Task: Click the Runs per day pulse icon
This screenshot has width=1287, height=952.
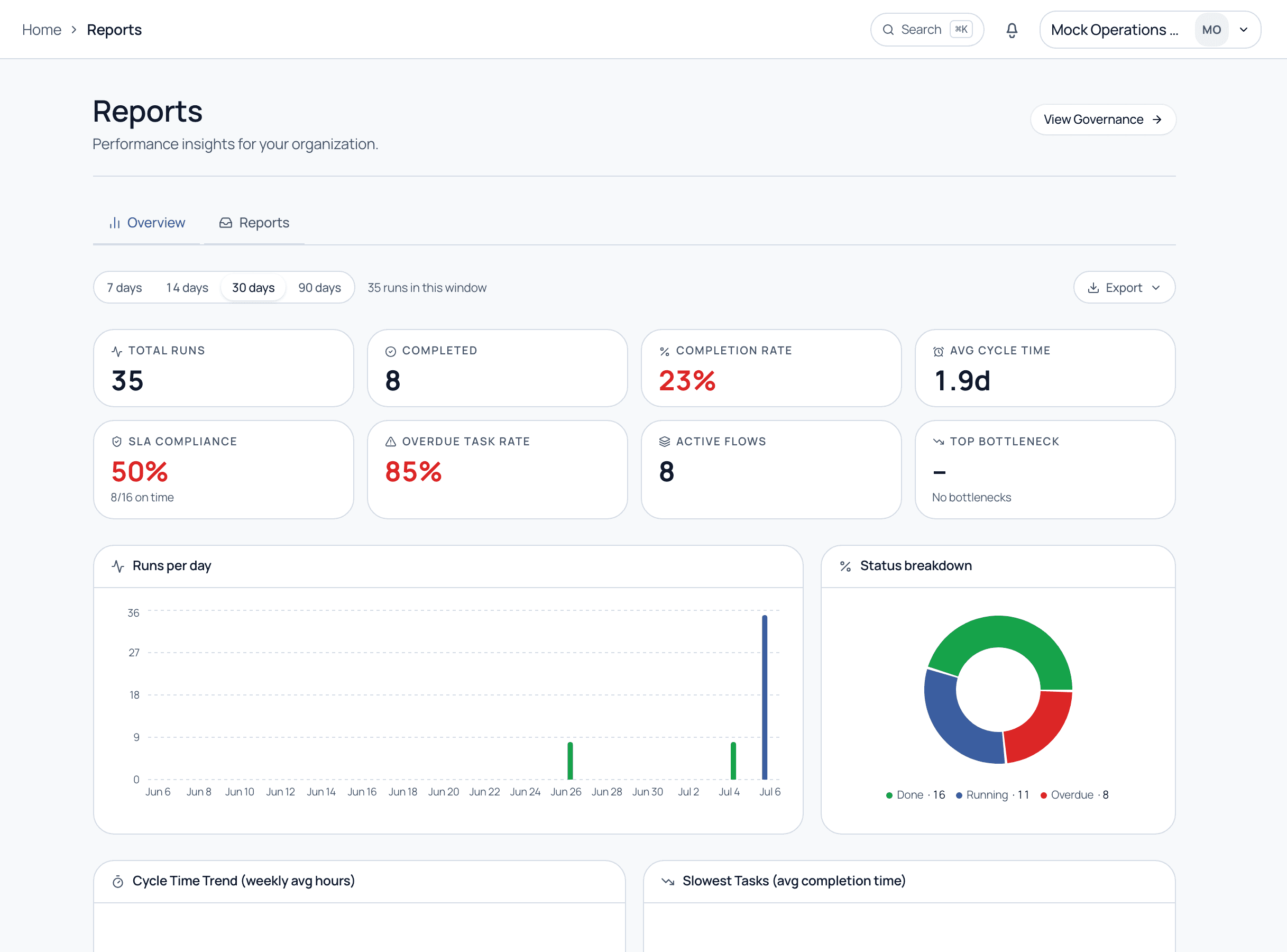Action: click(x=118, y=566)
